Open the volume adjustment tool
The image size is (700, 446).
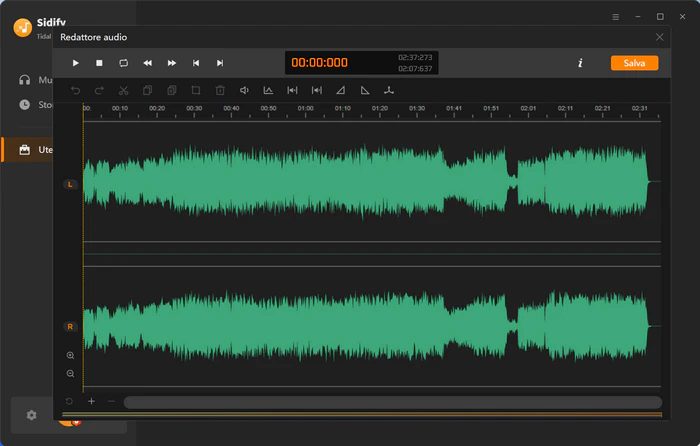(x=244, y=91)
